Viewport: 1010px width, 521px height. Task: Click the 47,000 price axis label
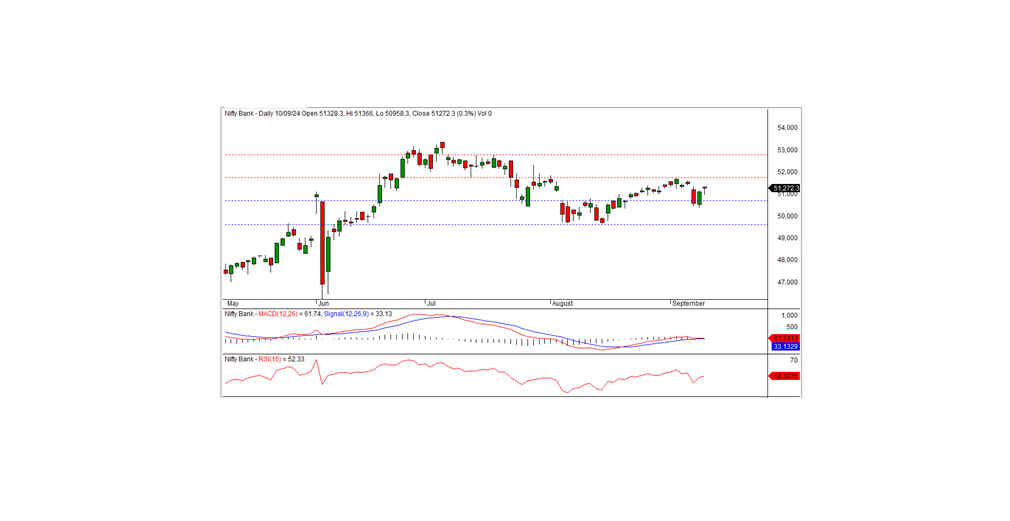[x=787, y=282]
